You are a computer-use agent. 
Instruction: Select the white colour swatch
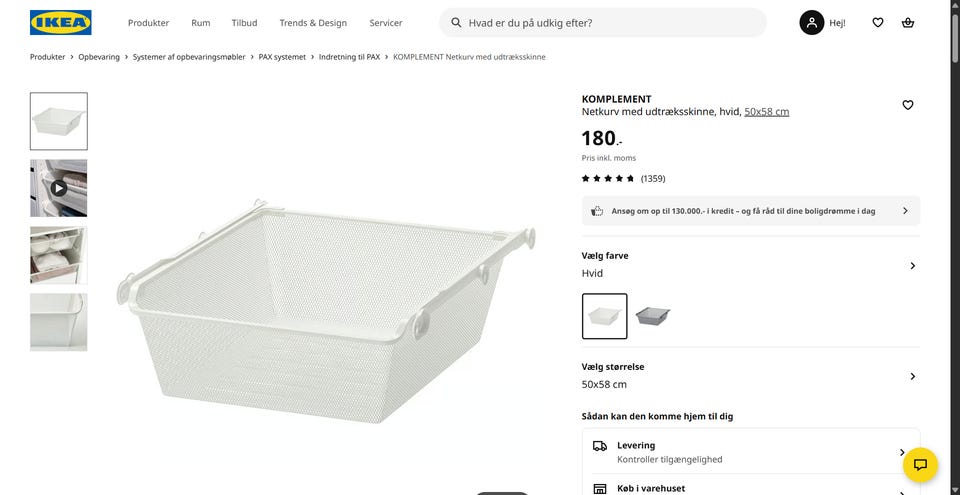click(x=604, y=316)
